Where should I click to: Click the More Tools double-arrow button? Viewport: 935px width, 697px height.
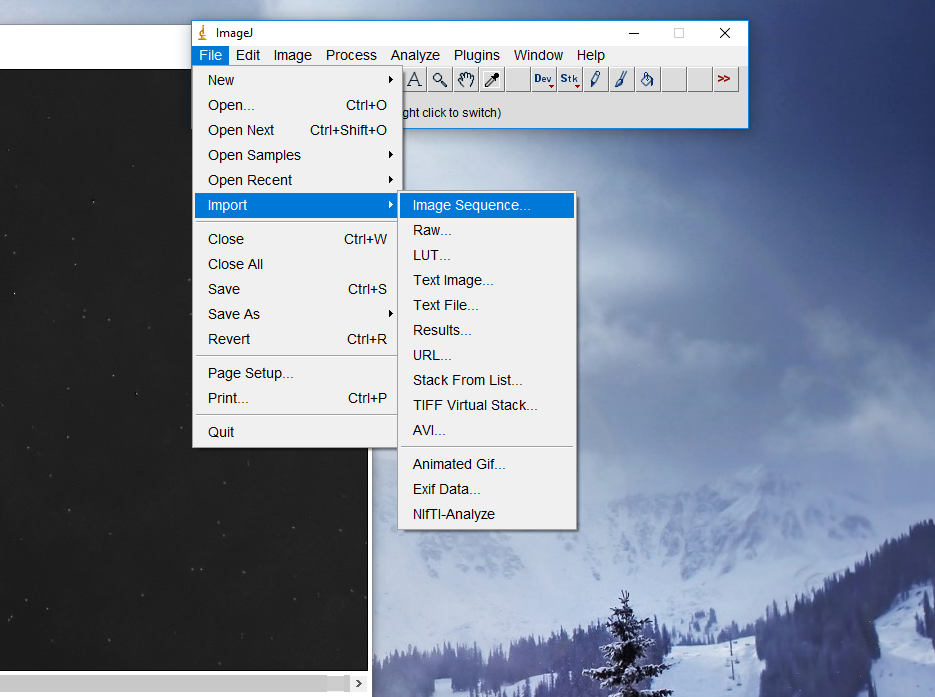pos(725,80)
